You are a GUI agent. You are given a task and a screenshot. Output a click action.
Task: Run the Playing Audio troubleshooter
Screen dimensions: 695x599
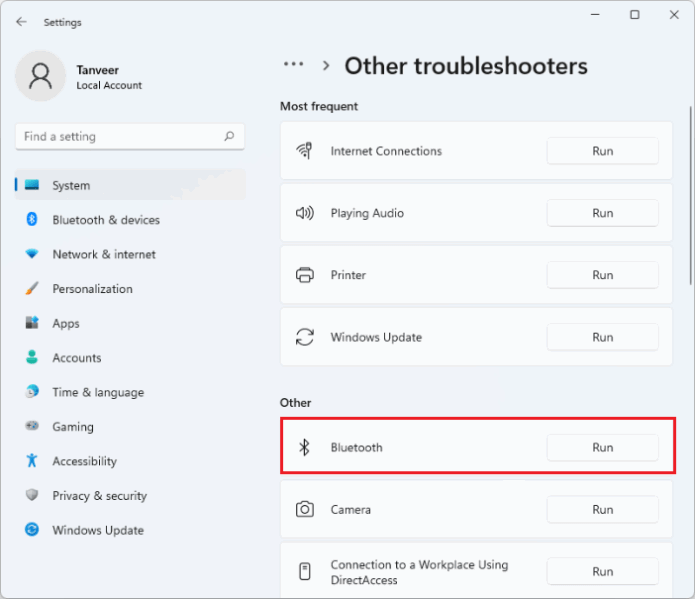[602, 213]
